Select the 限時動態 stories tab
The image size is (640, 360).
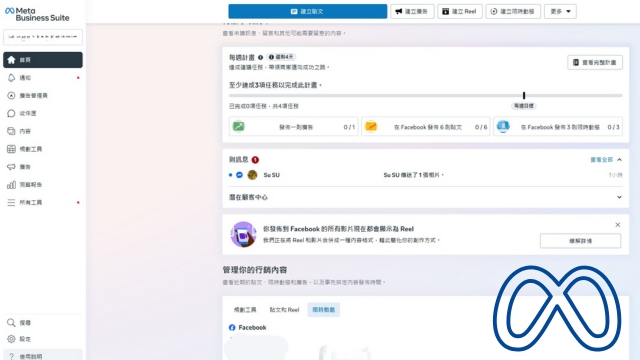[324, 310]
